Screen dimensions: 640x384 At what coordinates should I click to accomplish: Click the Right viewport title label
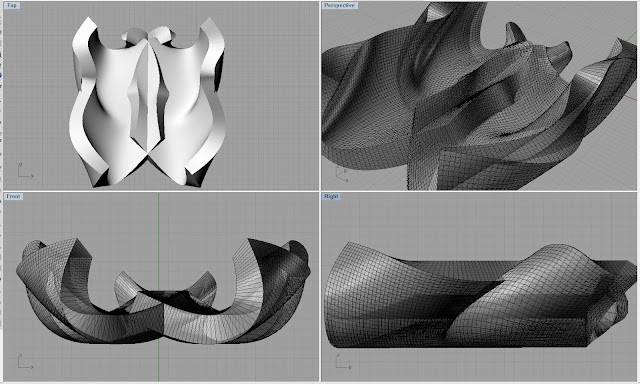[x=331, y=196]
